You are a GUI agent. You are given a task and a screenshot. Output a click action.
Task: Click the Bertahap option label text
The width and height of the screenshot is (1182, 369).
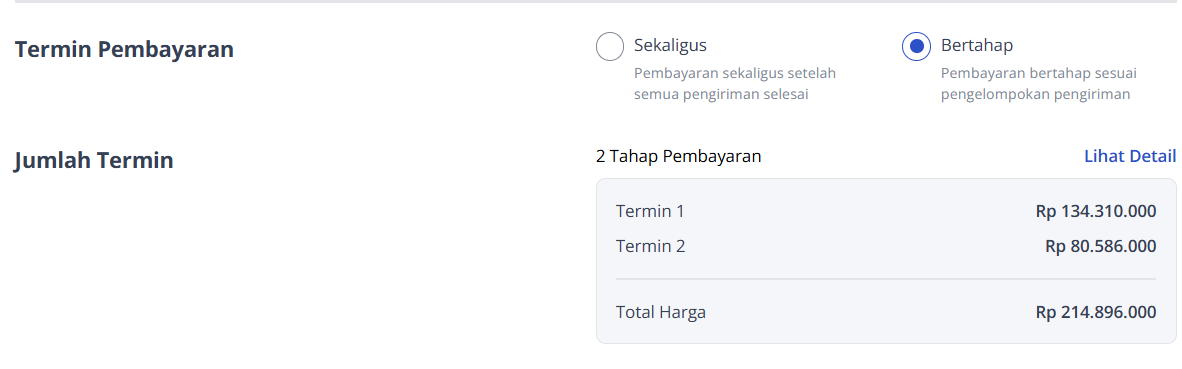(x=977, y=45)
